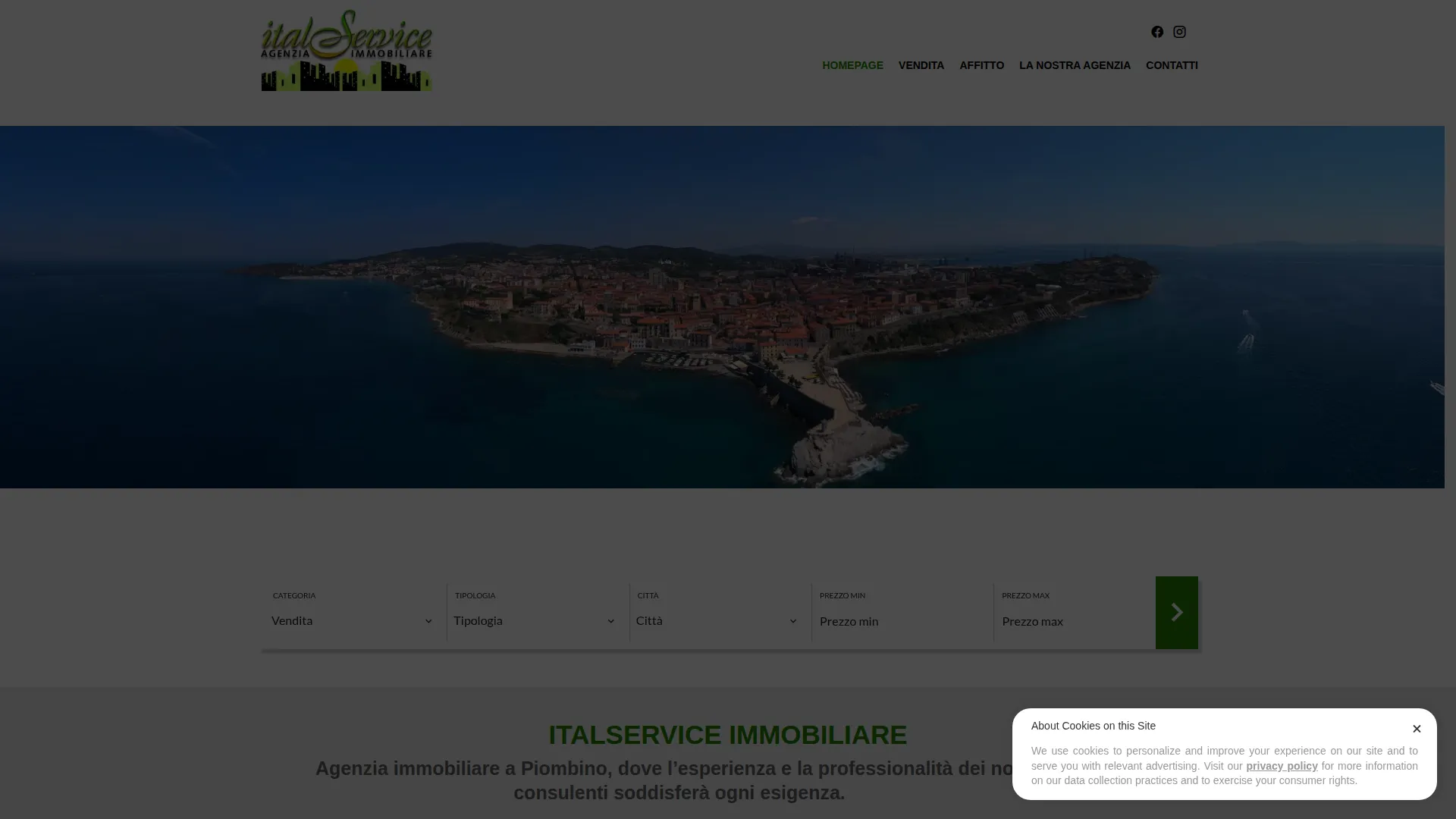This screenshot has height=819, width=1456.
Task: Focus the Prezzo max field
Action: point(1075,621)
